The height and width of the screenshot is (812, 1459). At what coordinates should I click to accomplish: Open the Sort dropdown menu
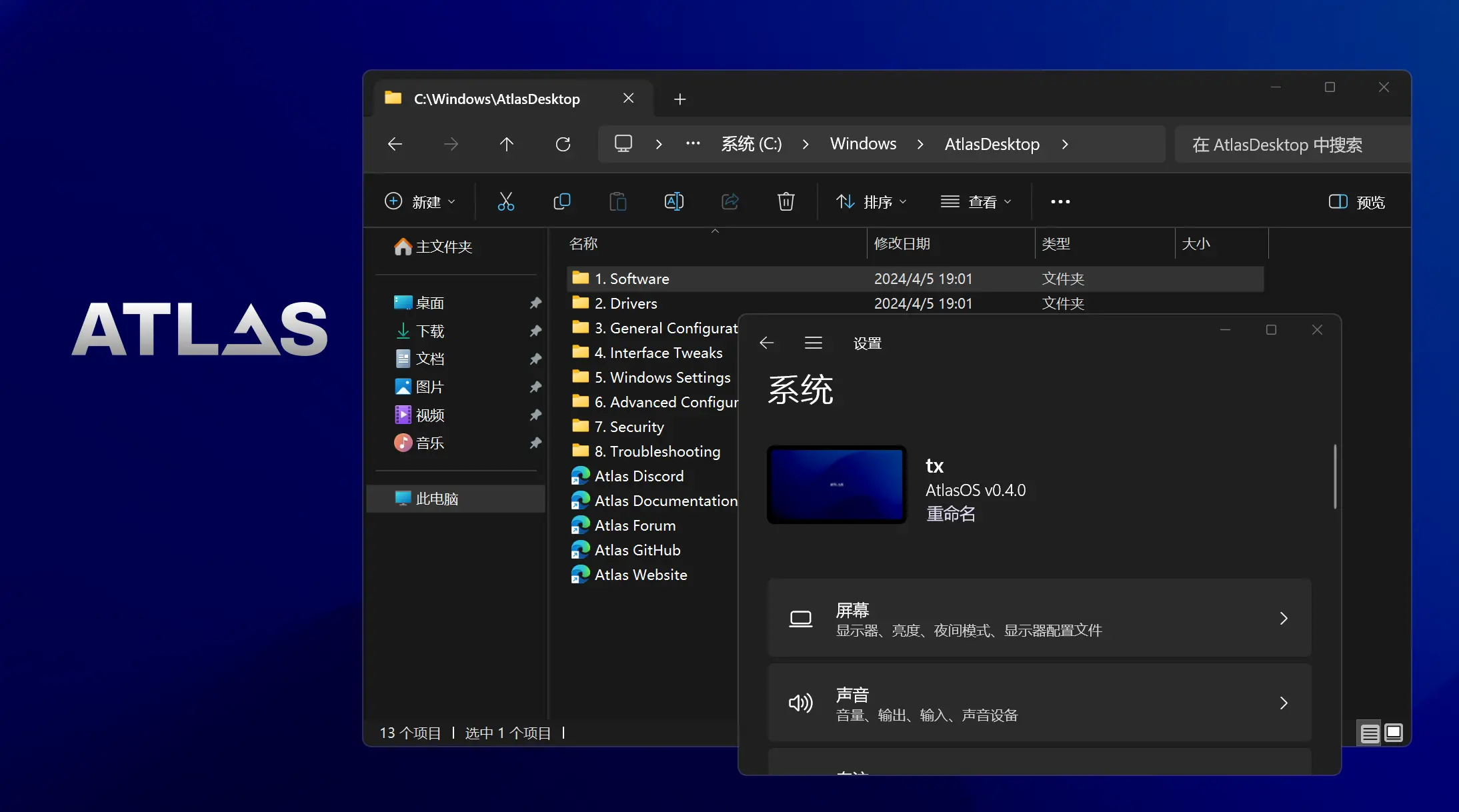click(872, 201)
